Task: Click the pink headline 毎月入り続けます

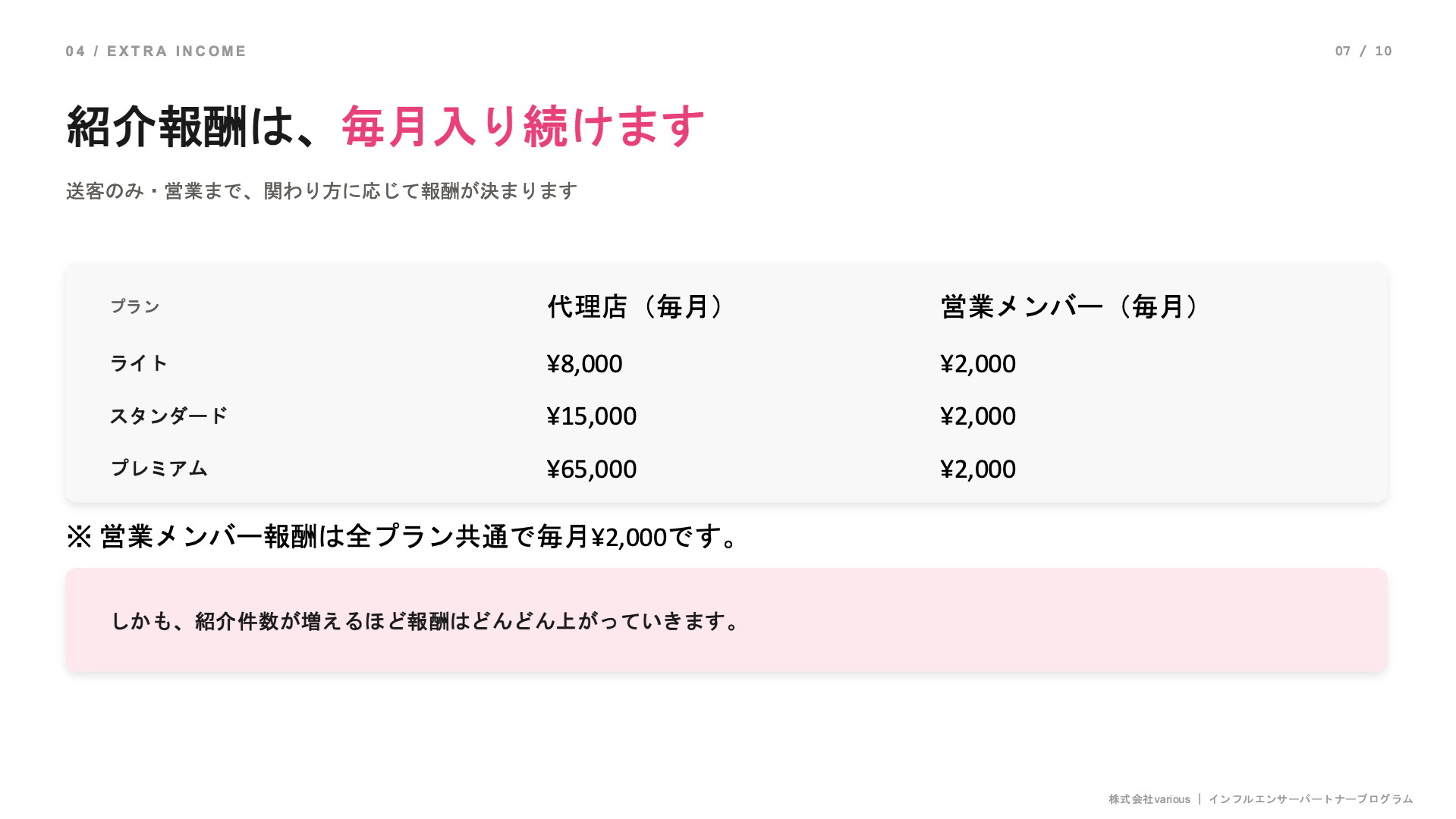Action: coord(523,126)
